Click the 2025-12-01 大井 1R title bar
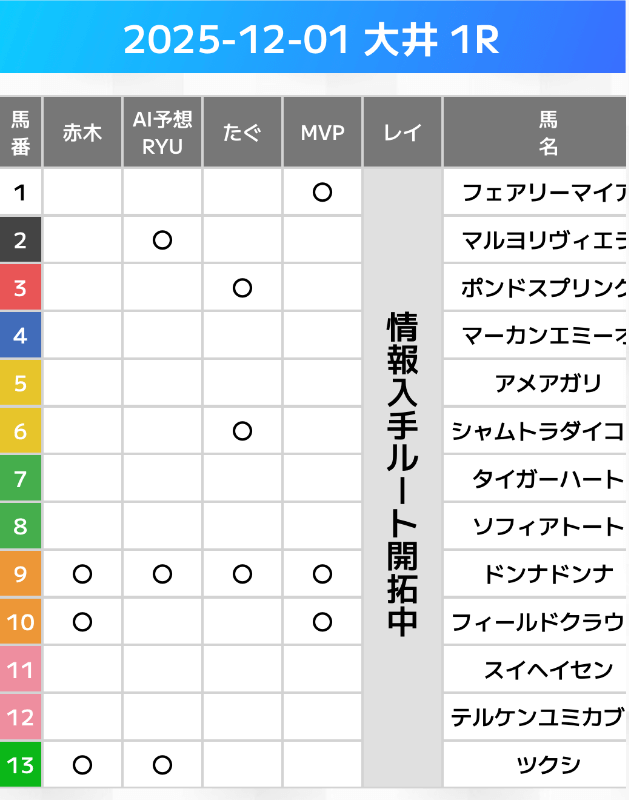Screen dimensions: 629x800 pos(312,40)
